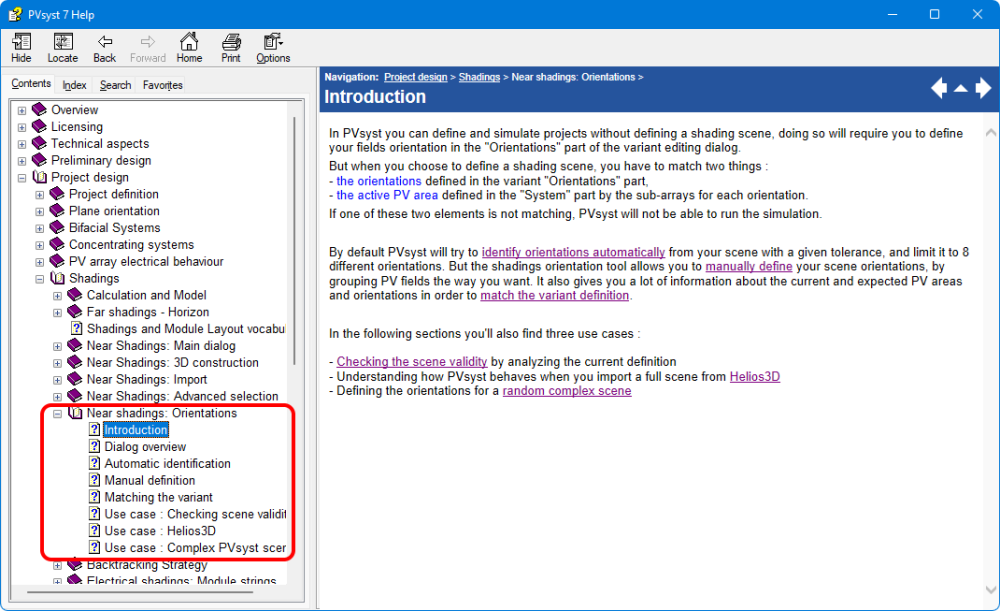Open the Options toolbar menu
Screen dimensions: 1000x611
273,47
